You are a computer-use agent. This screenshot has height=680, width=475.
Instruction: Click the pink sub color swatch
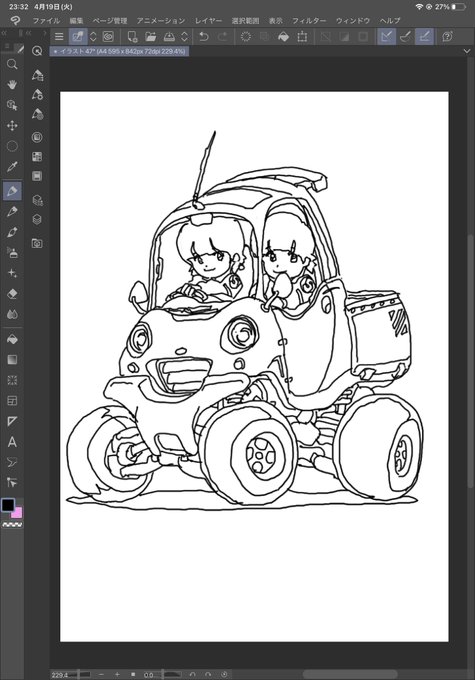(x=18, y=513)
